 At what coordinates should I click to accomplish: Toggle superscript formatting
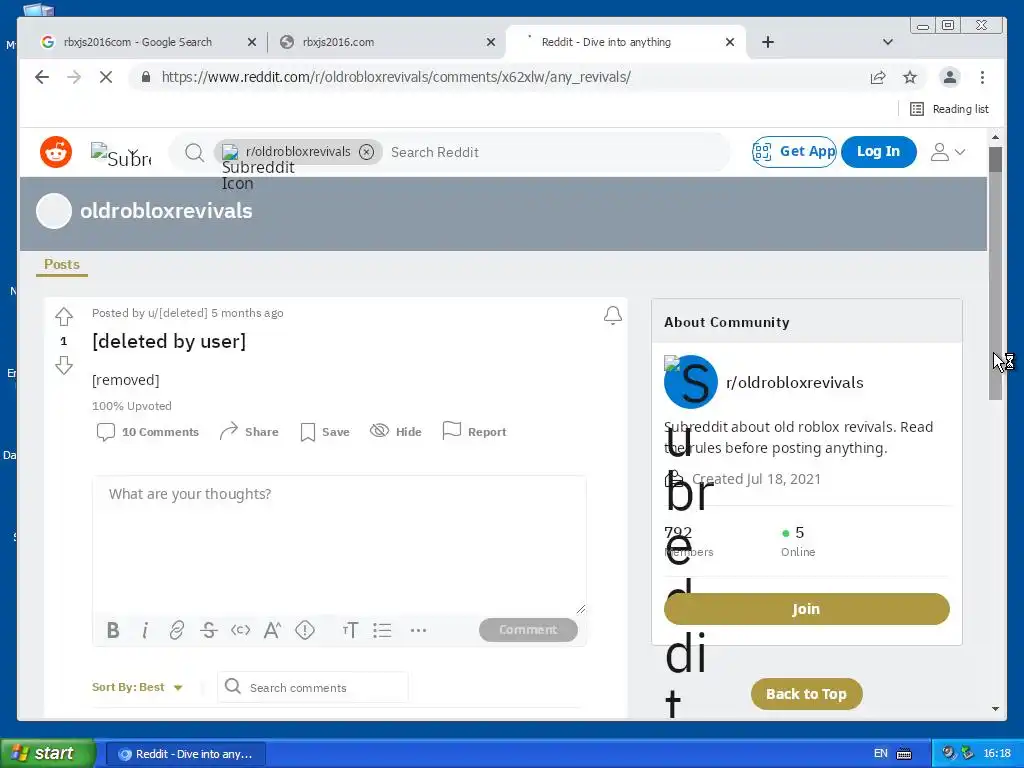(x=272, y=630)
